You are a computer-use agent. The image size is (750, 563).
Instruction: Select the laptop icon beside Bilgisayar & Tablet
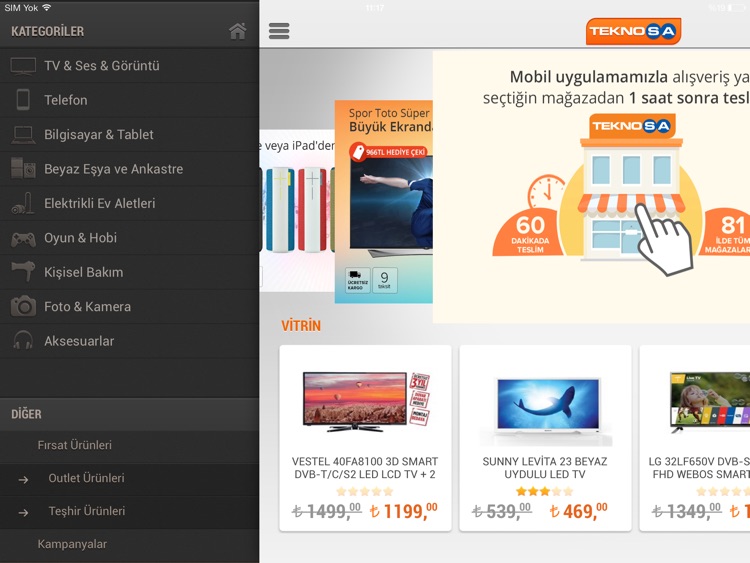tap(23, 135)
